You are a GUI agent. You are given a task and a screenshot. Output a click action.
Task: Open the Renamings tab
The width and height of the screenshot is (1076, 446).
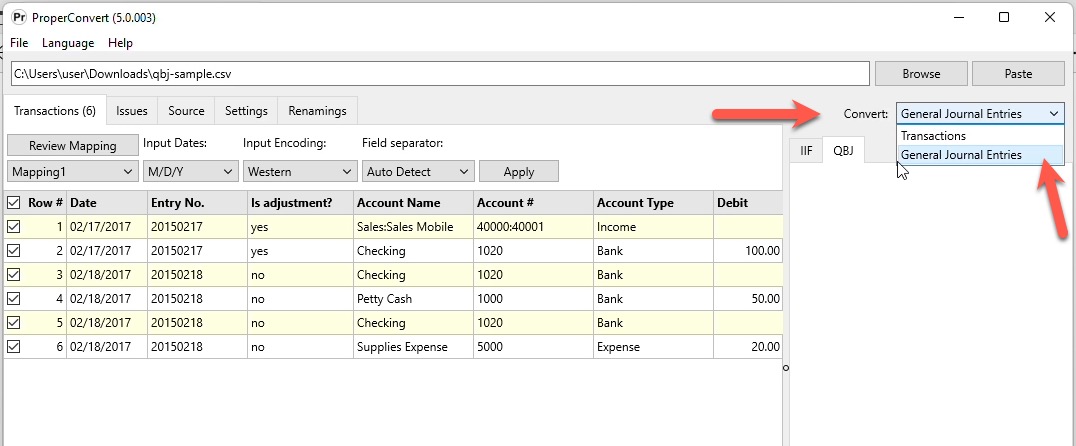[317, 110]
